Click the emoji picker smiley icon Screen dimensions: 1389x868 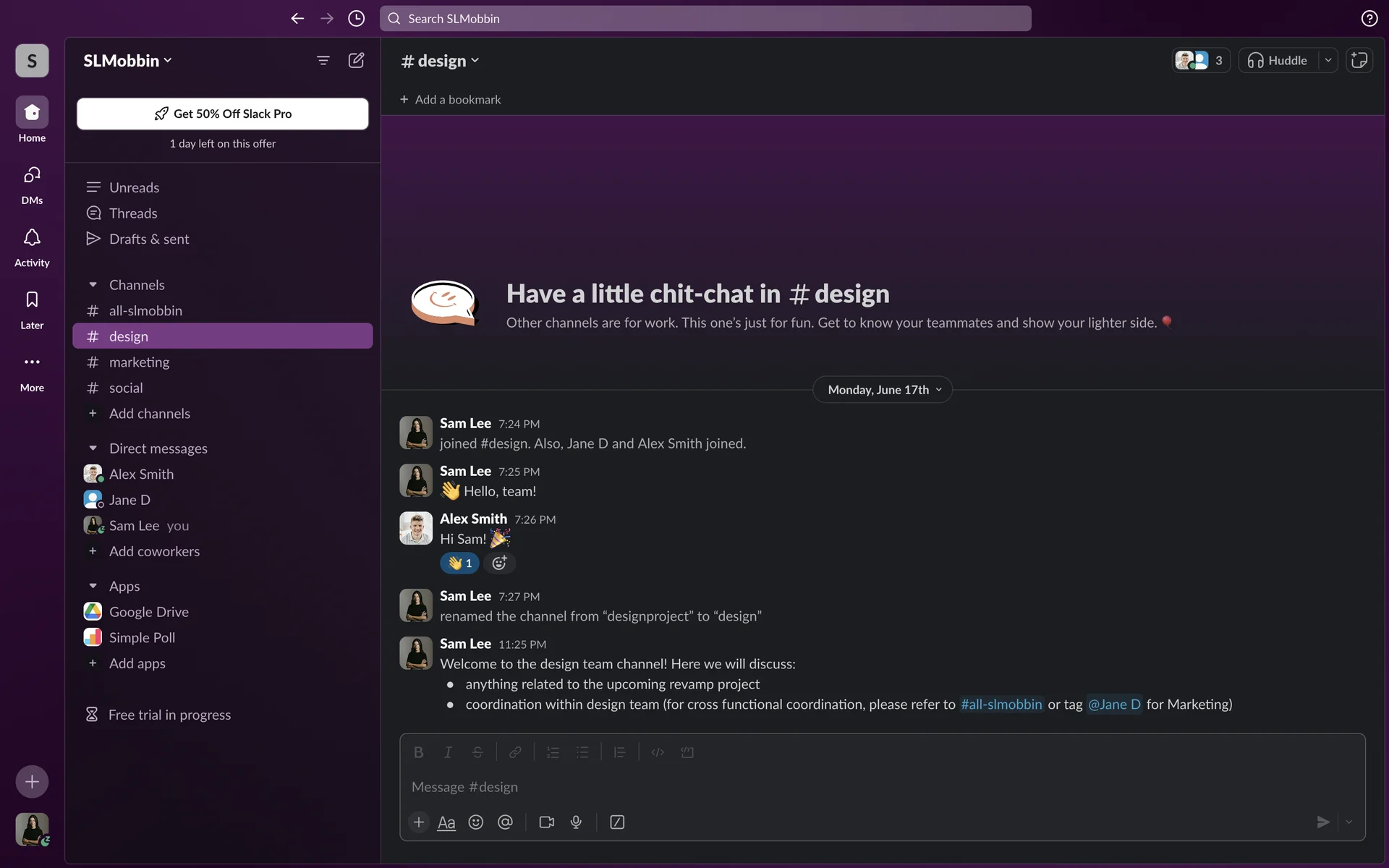(475, 822)
